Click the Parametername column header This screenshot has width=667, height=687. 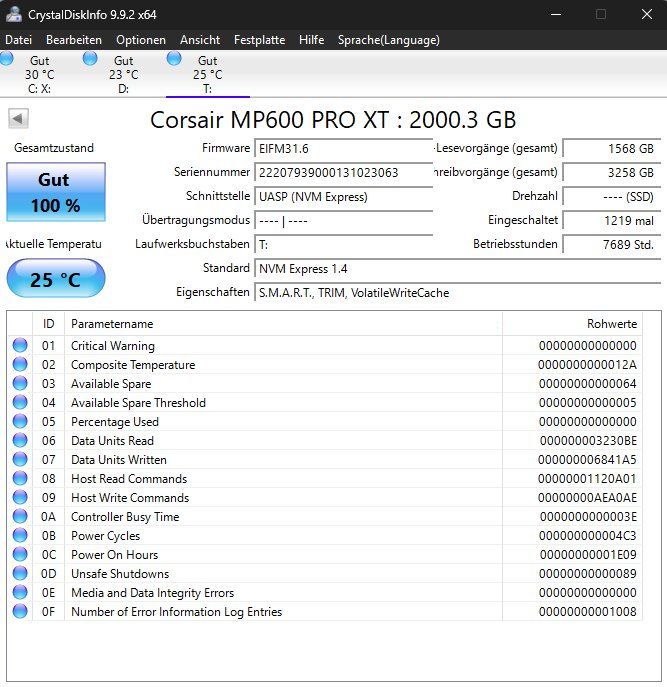pyautogui.click(x=283, y=324)
